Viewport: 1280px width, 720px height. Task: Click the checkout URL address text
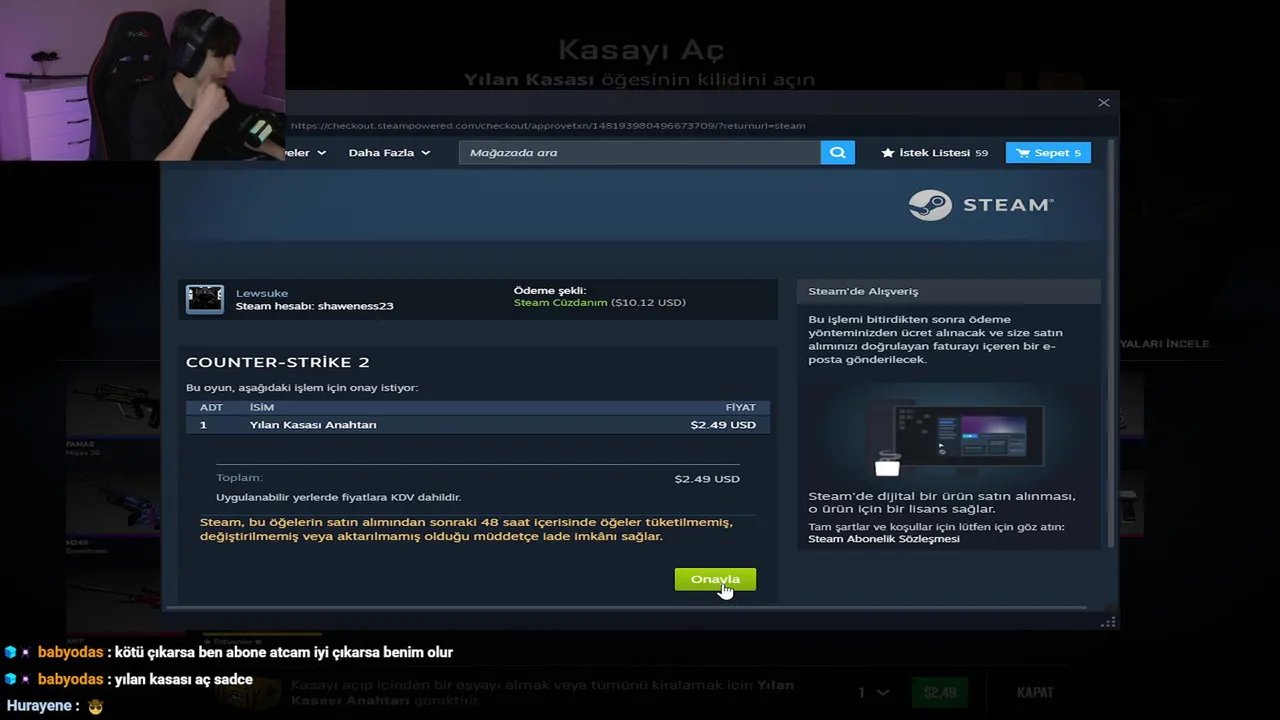pyautogui.click(x=548, y=126)
